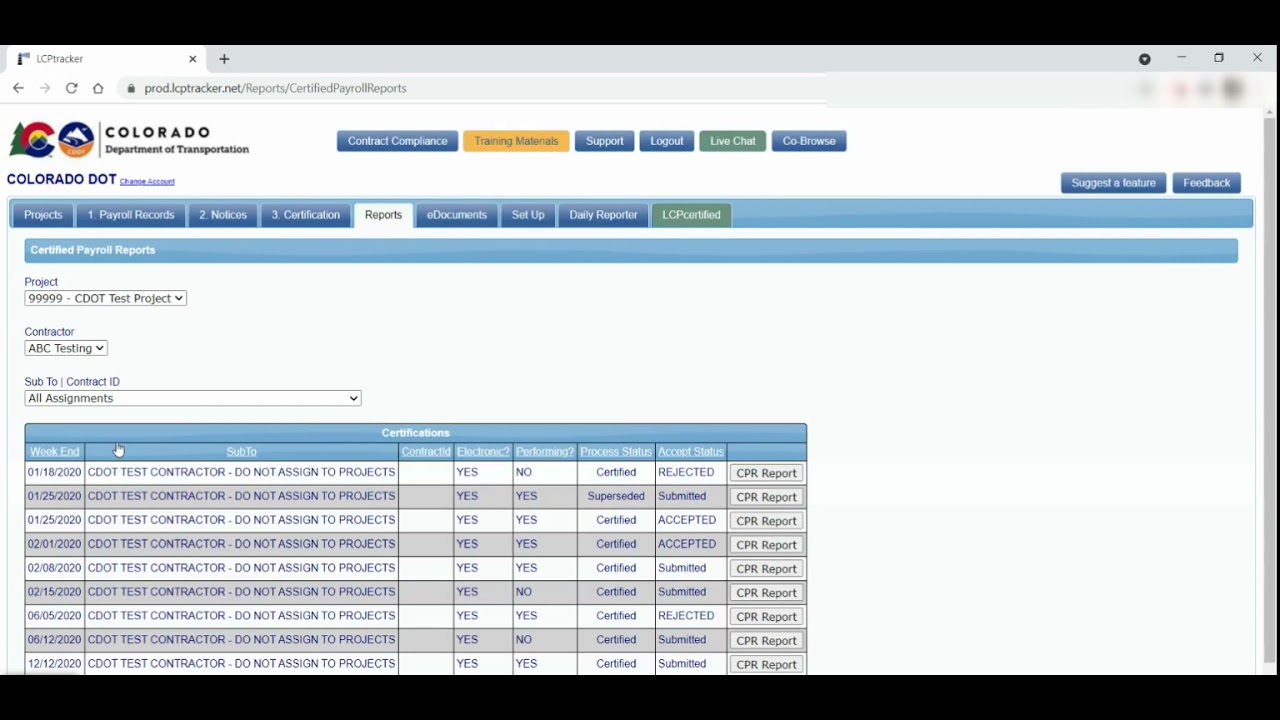The height and width of the screenshot is (720, 1280).
Task: Open CPR Report for 01/18/2020 row
Action: point(766,473)
